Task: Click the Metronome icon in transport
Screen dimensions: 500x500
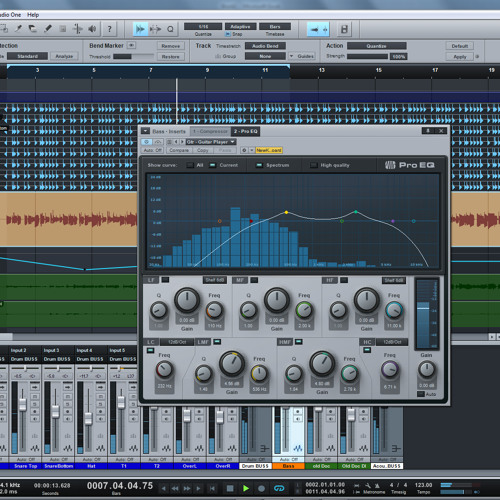Action: point(377,486)
